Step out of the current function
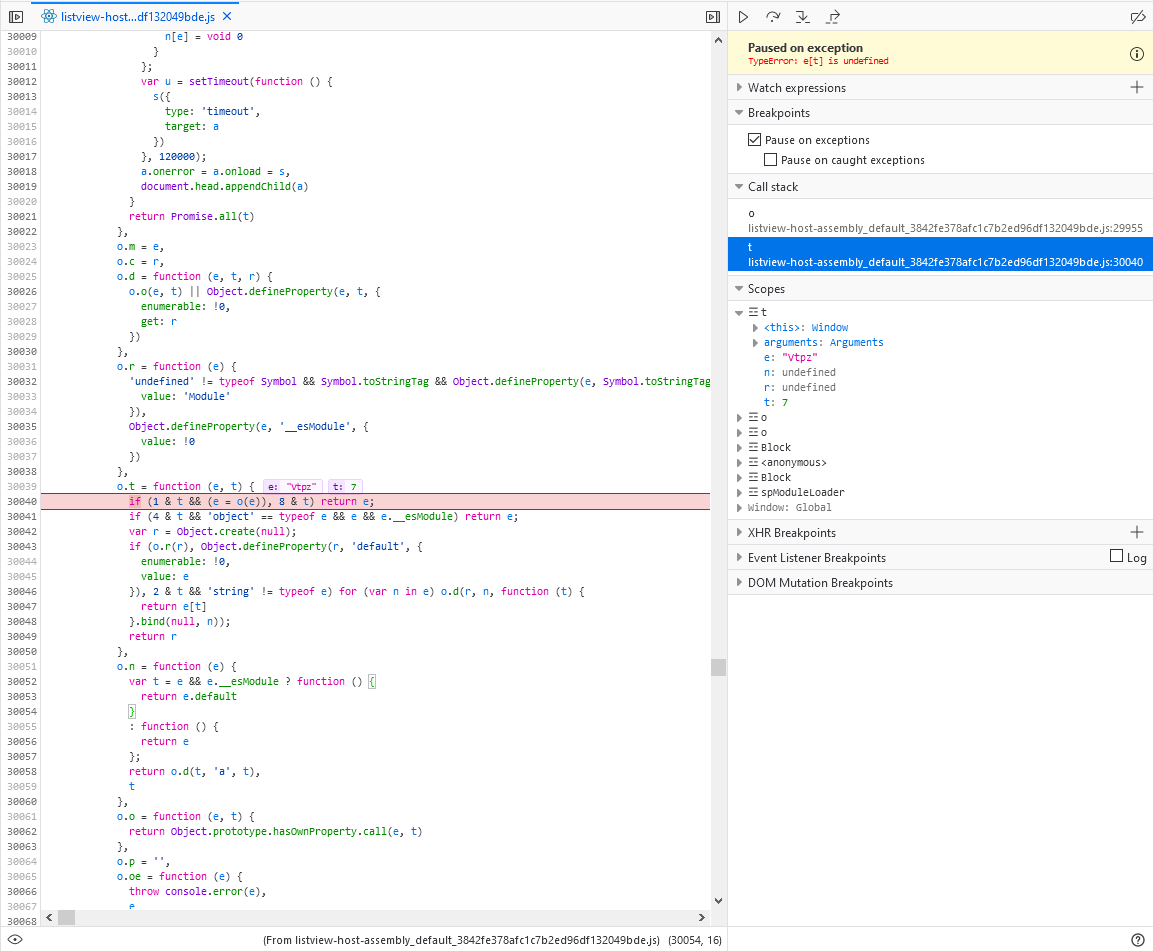 pyautogui.click(x=832, y=16)
